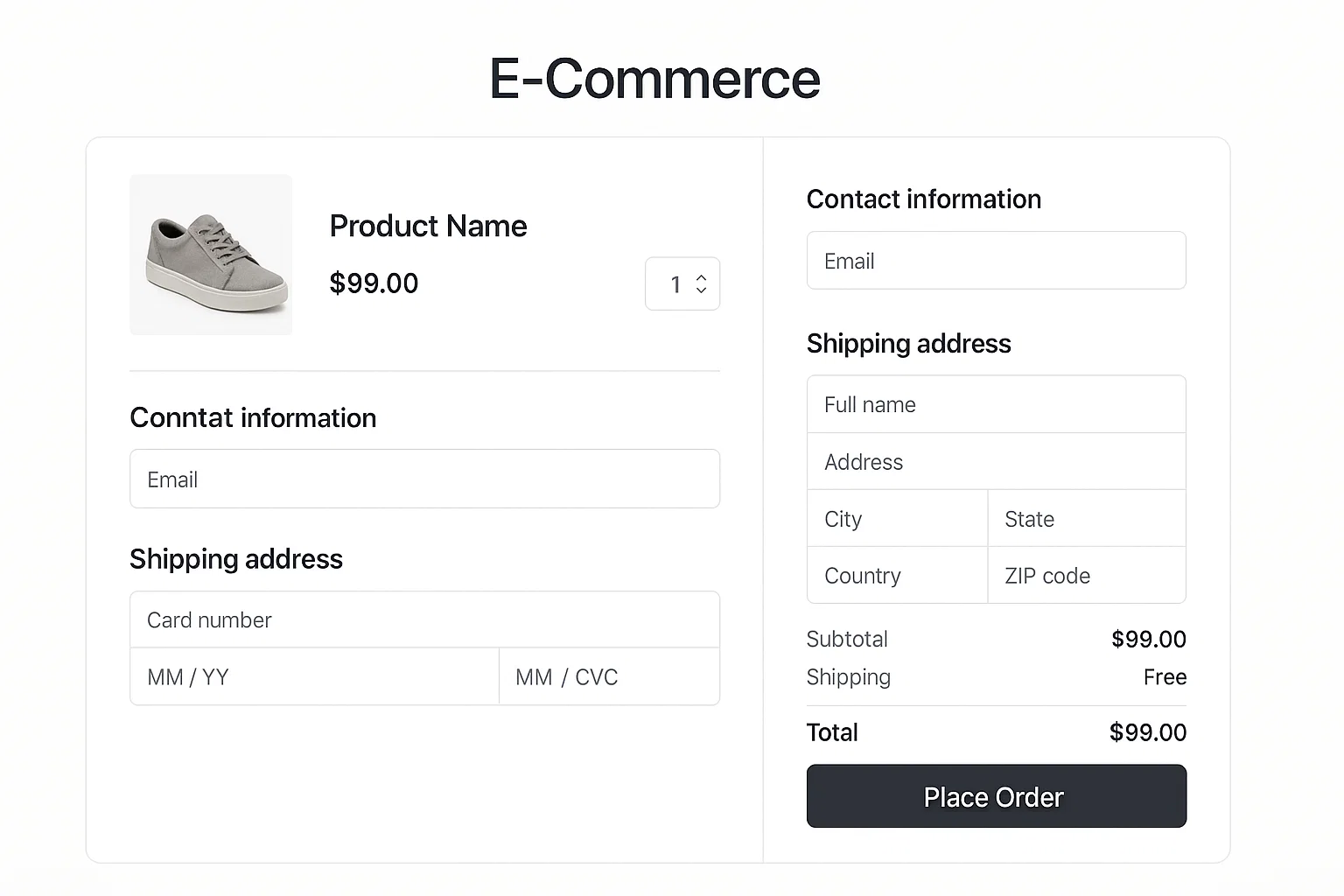Click the Country field
The width and height of the screenshot is (1344, 896).
896,575
